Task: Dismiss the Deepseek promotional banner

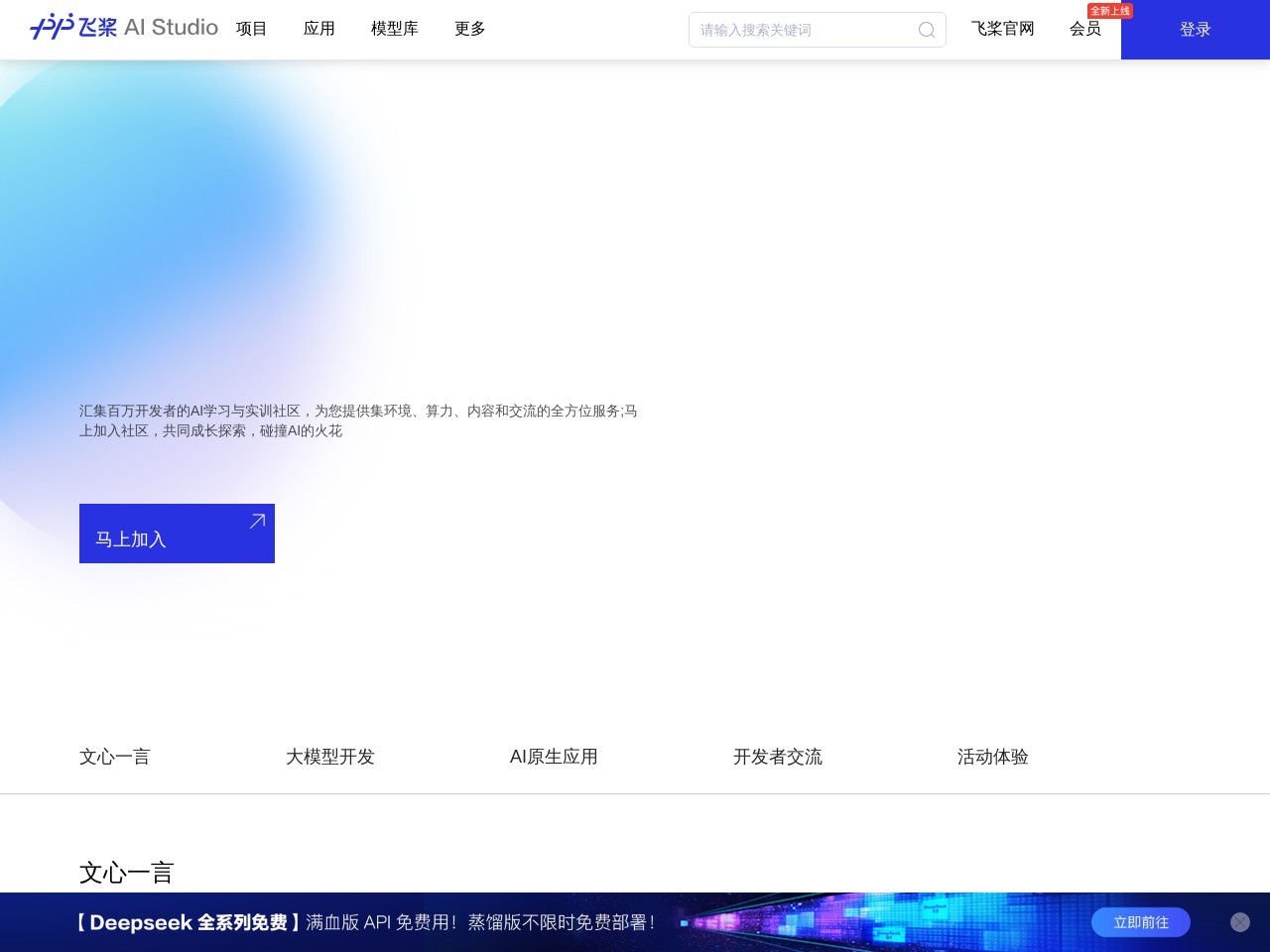Action: pos(1240,921)
